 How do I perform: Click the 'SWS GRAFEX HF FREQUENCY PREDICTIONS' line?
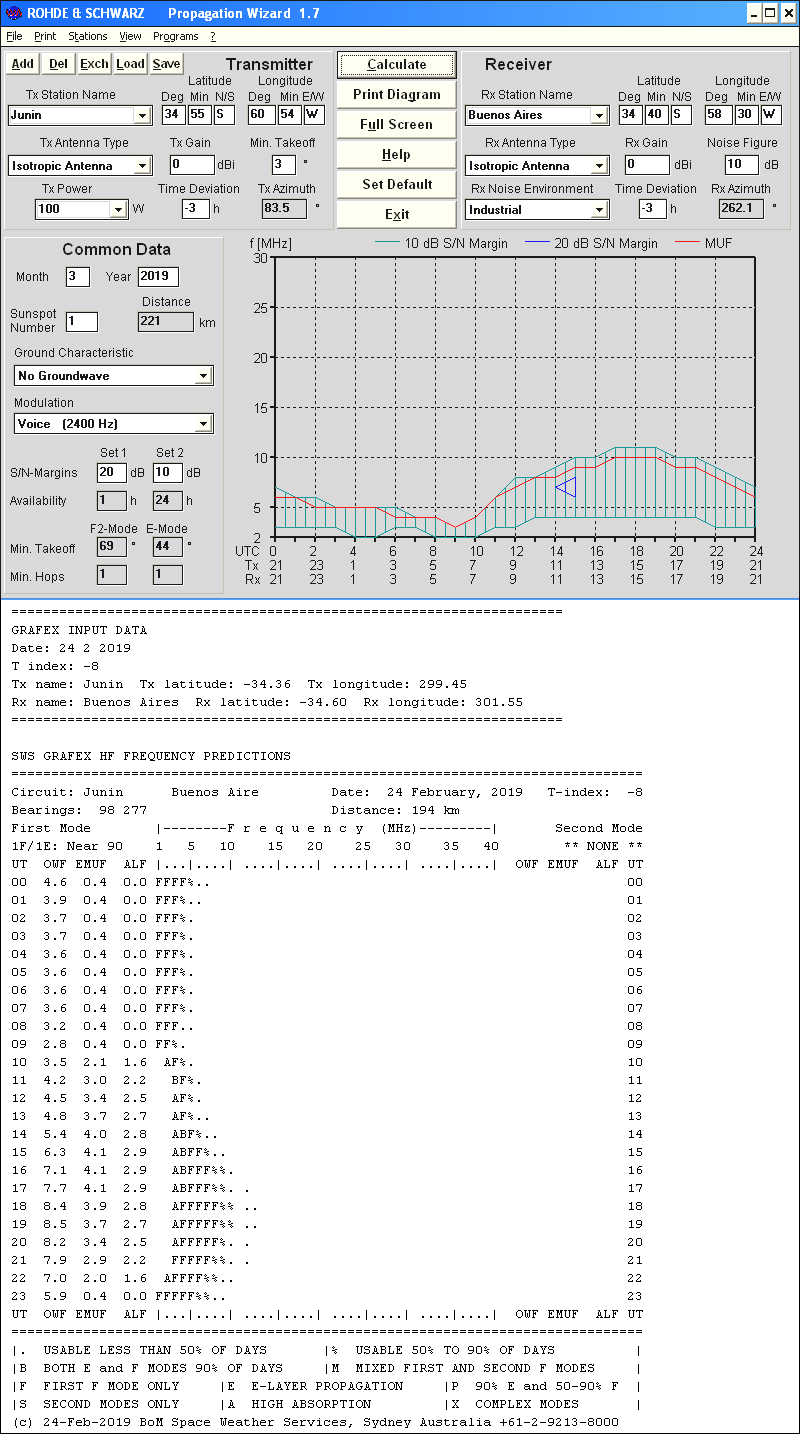coord(151,756)
